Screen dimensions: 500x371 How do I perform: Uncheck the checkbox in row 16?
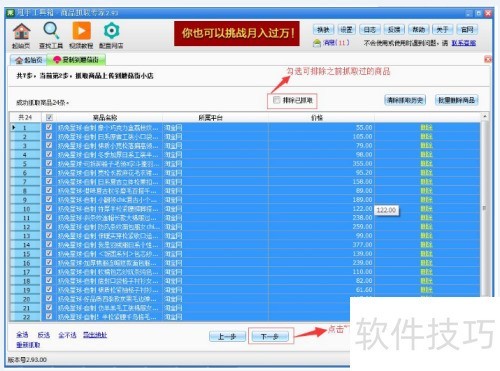(x=49, y=262)
